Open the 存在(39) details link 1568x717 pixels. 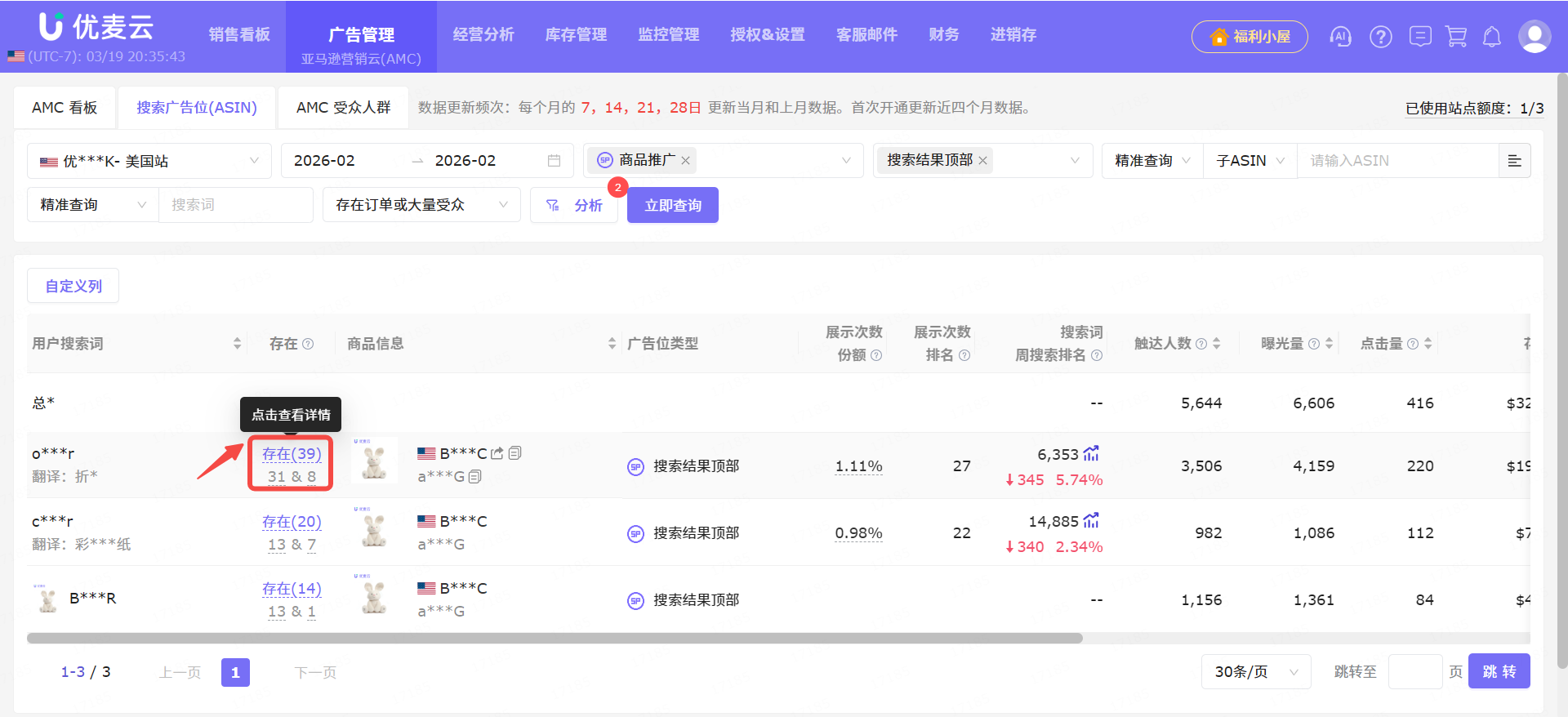click(292, 454)
